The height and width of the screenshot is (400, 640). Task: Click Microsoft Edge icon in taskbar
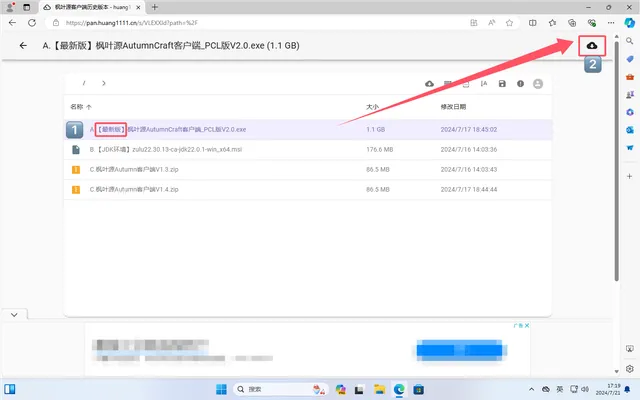tap(399, 389)
